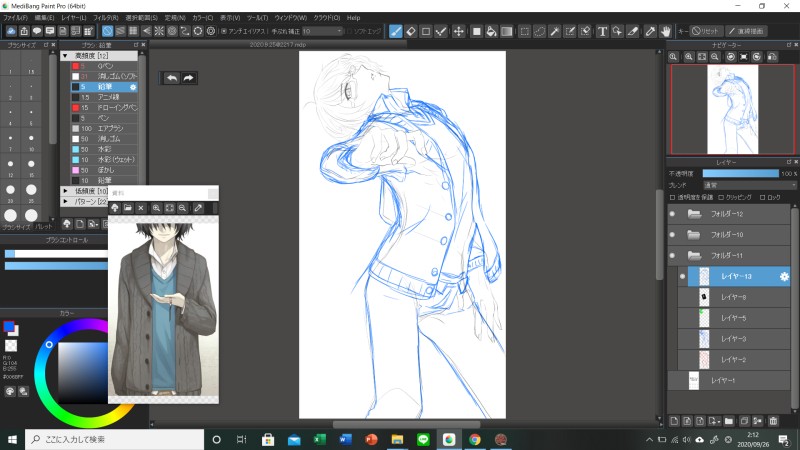Select the Eraser tool in top toolbar
This screenshot has width=800, height=450.
(x=411, y=31)
